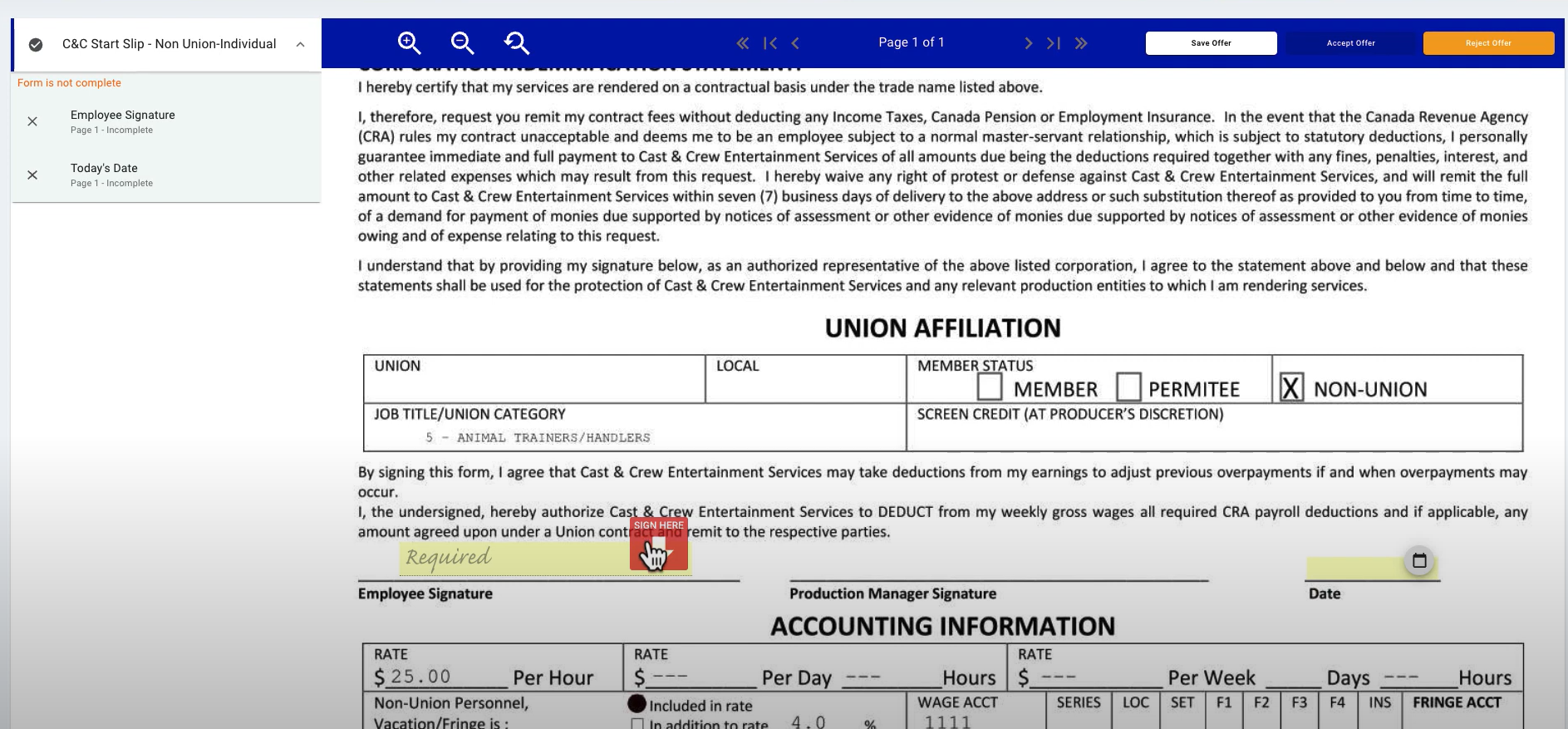Click the X icon beside Today's Date
This screenshot has height=729, width=1568.
32,175
